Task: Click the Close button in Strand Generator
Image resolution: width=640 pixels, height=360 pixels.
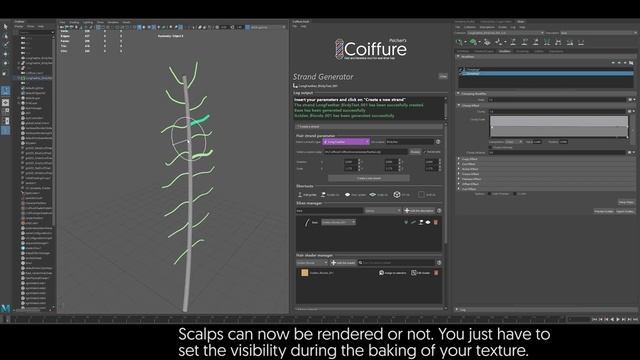Action: 443,76
